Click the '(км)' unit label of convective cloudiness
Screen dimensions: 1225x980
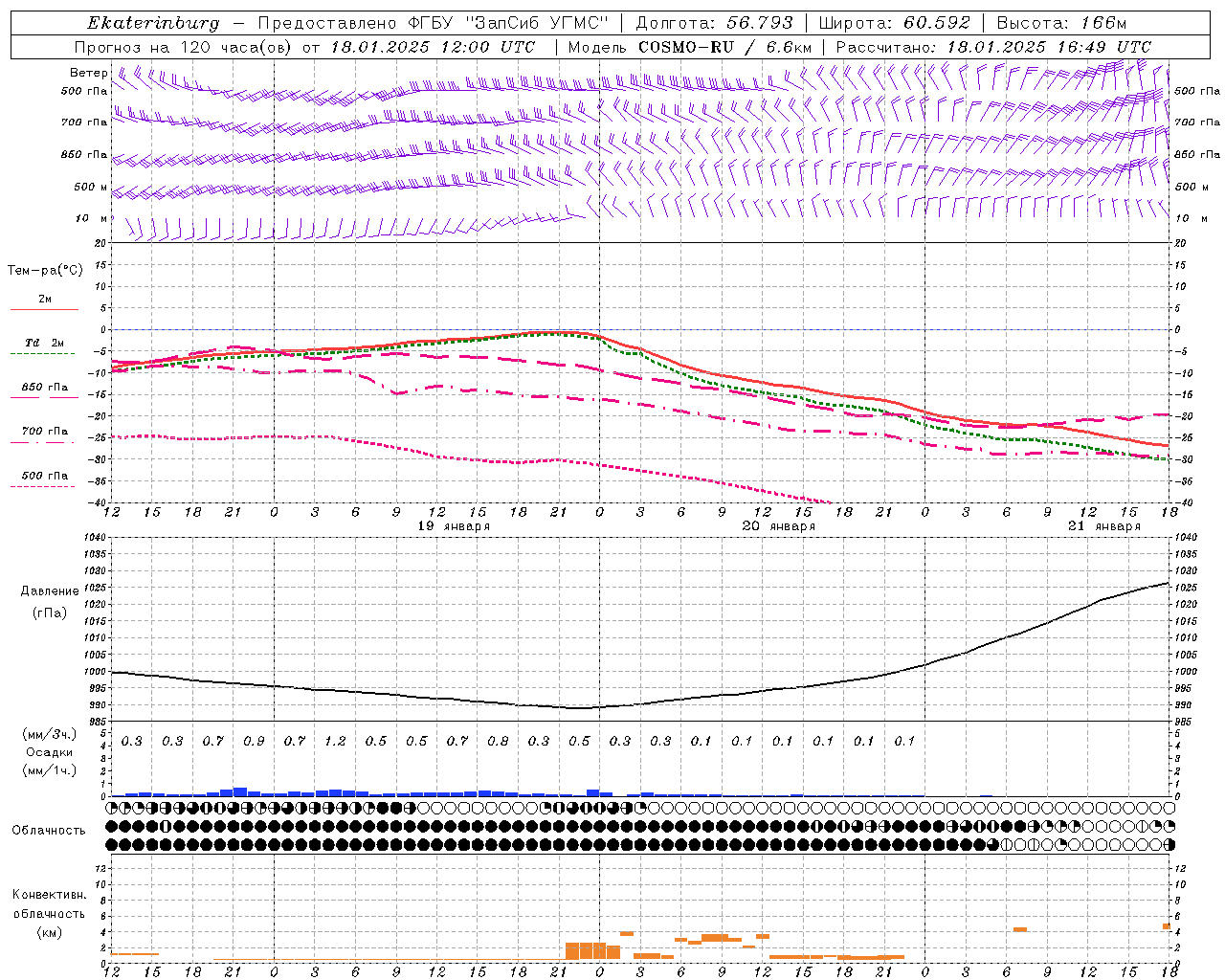49,932
